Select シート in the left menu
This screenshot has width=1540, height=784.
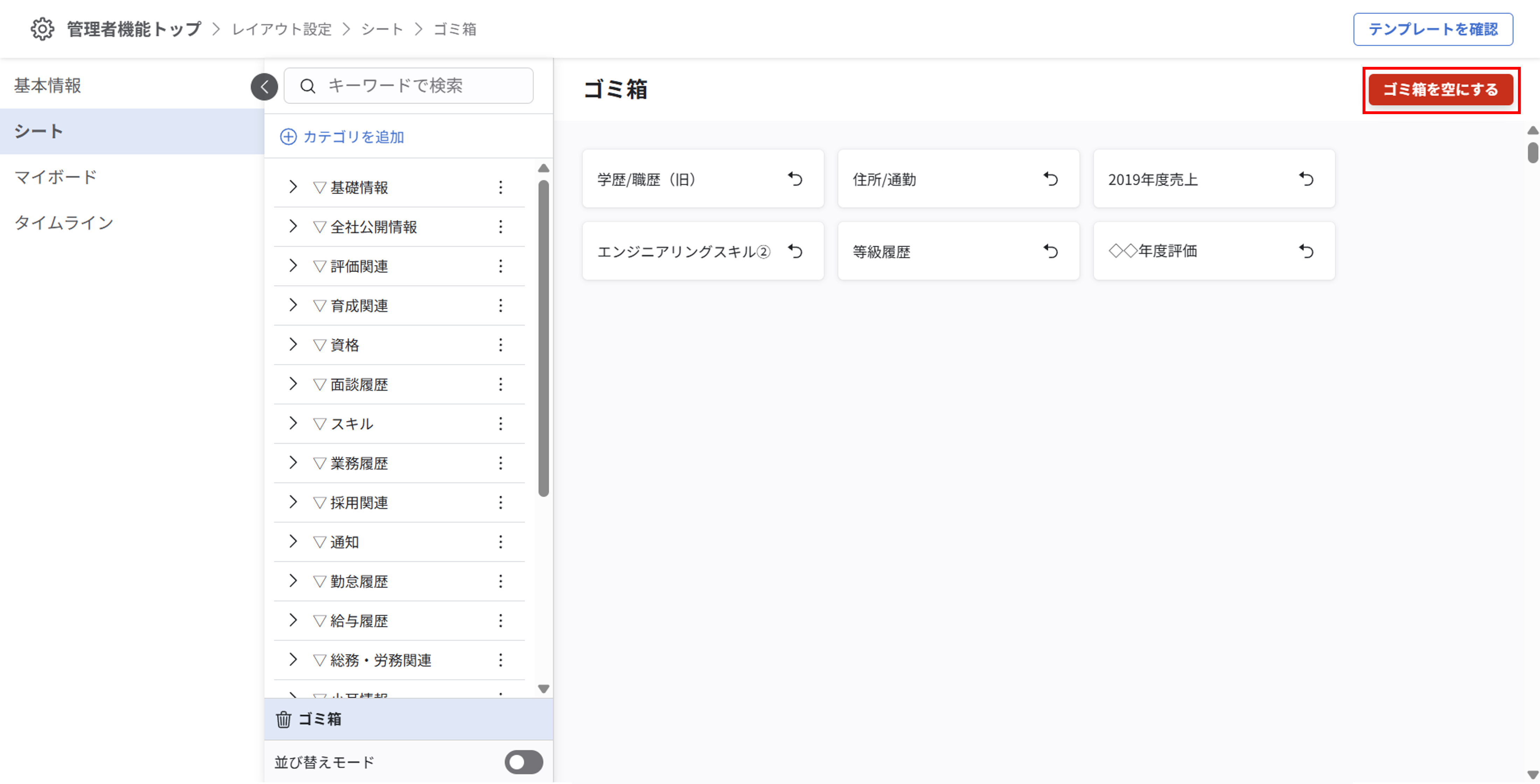(x=132, y=132)
